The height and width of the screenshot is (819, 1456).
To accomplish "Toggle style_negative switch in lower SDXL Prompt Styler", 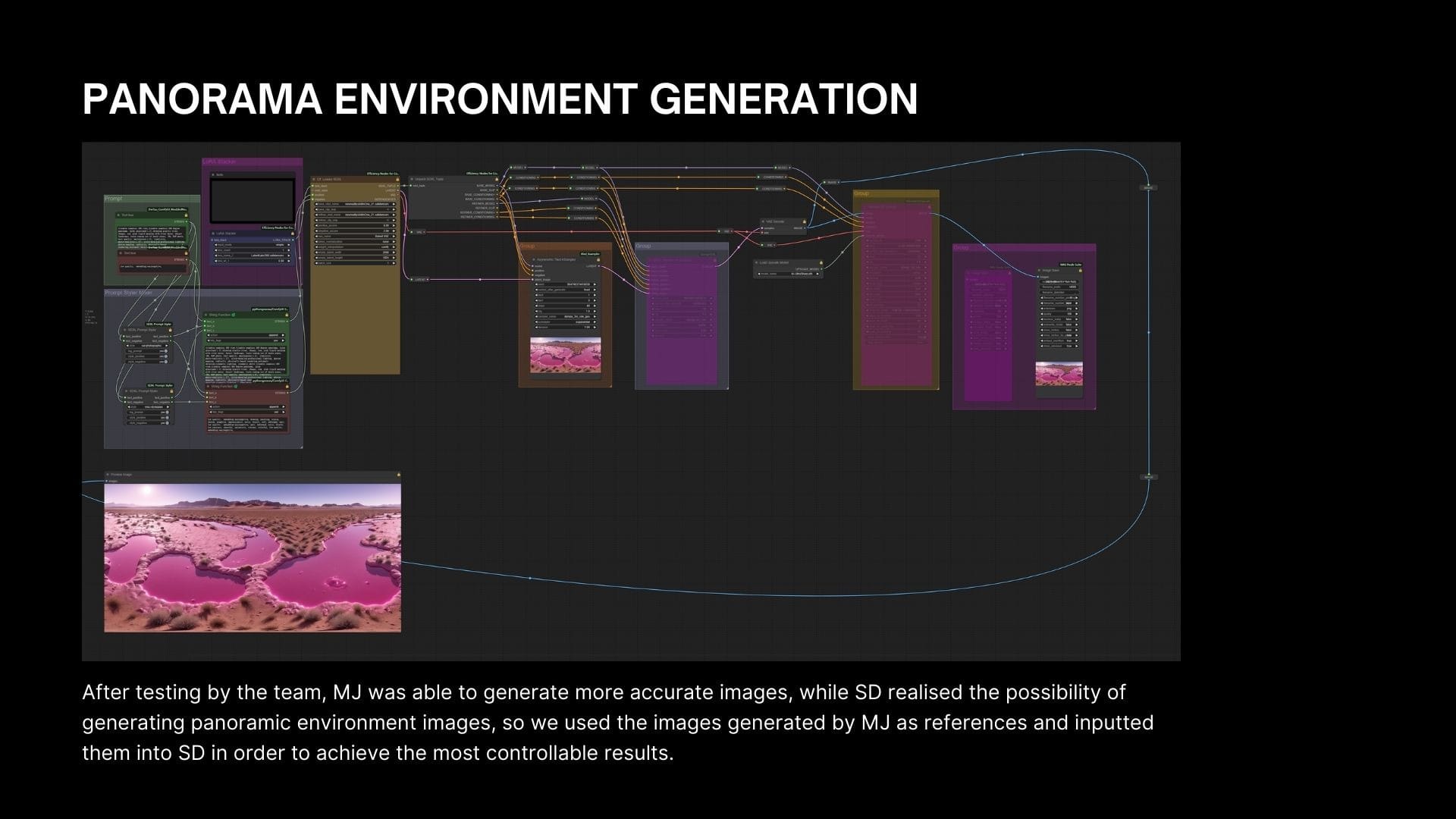I will click(x=167, y=423).
